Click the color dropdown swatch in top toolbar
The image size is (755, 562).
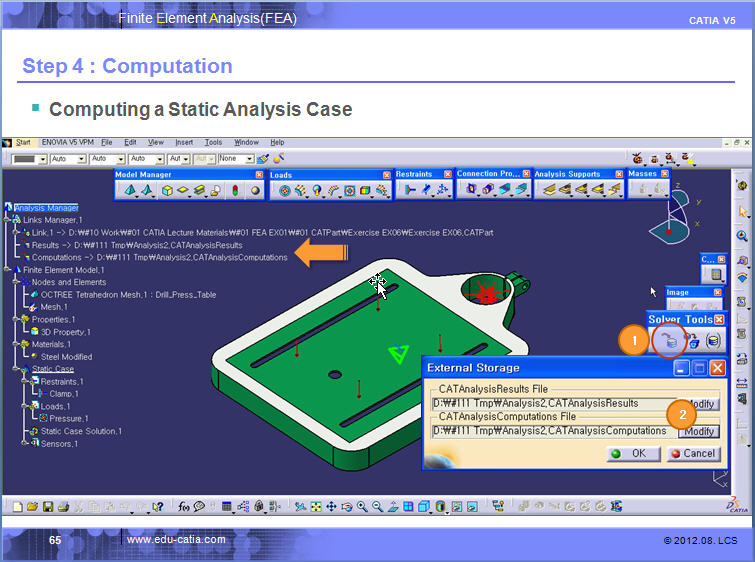(28, 158)
